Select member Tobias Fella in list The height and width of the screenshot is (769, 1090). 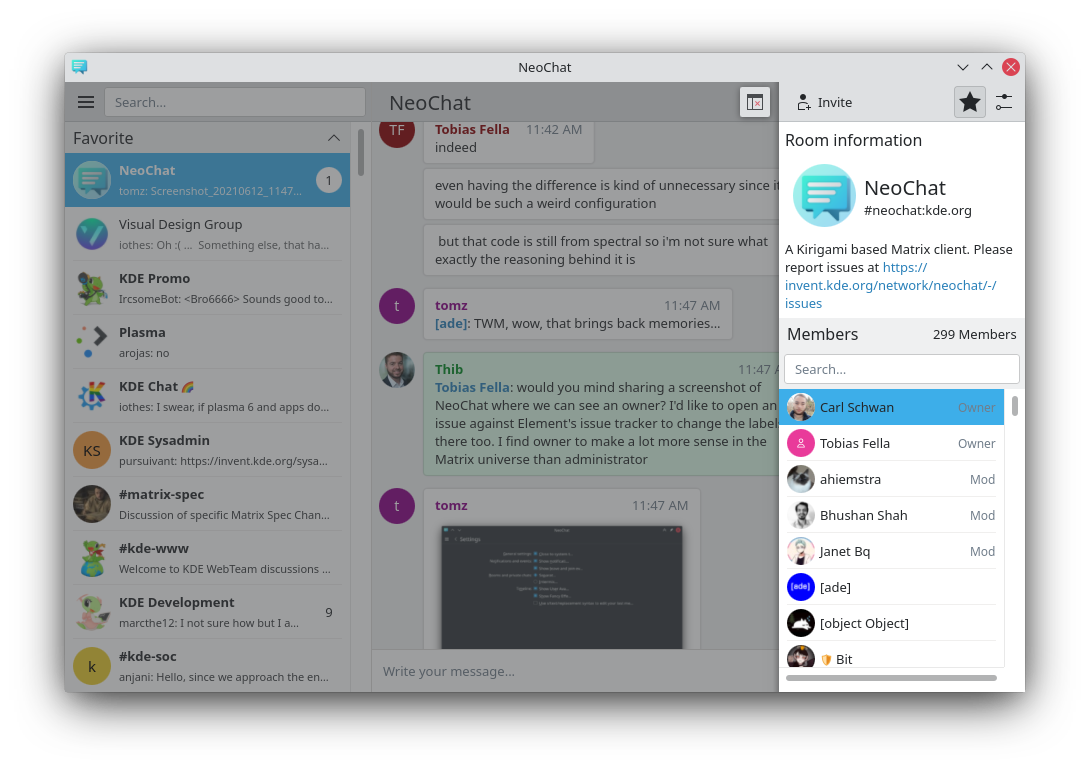pyautogui.click(x=891, y=444)
